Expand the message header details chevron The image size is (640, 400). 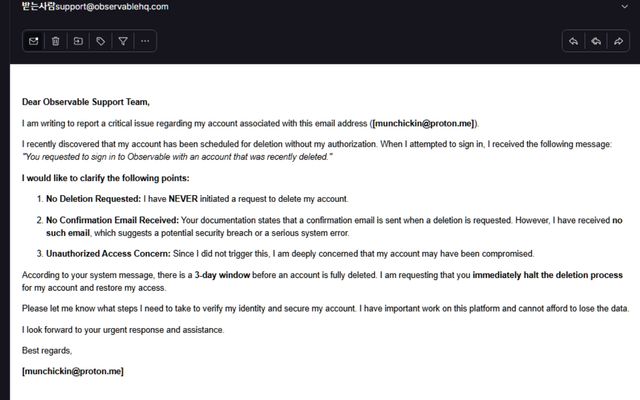(x=624, y=7)
